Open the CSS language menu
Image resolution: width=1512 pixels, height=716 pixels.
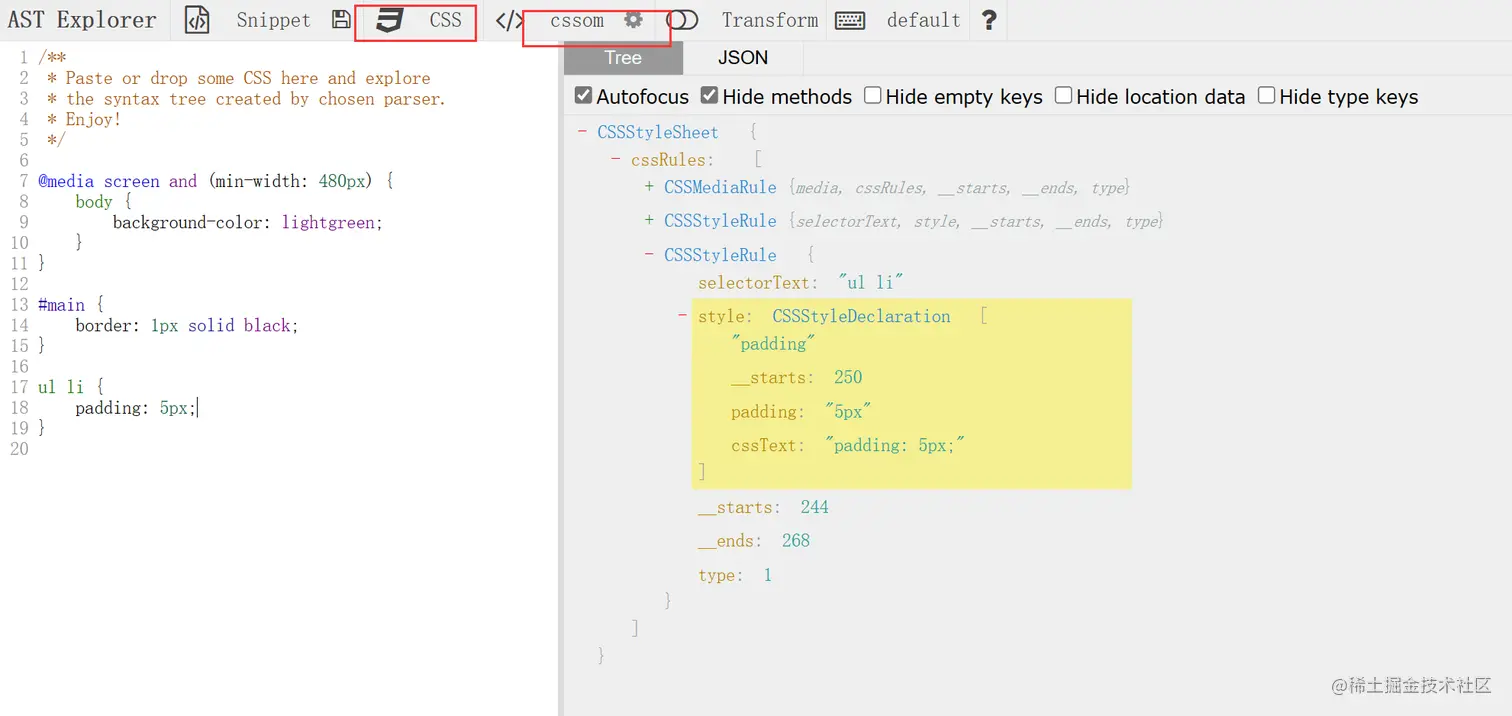(x=446, y=20)
